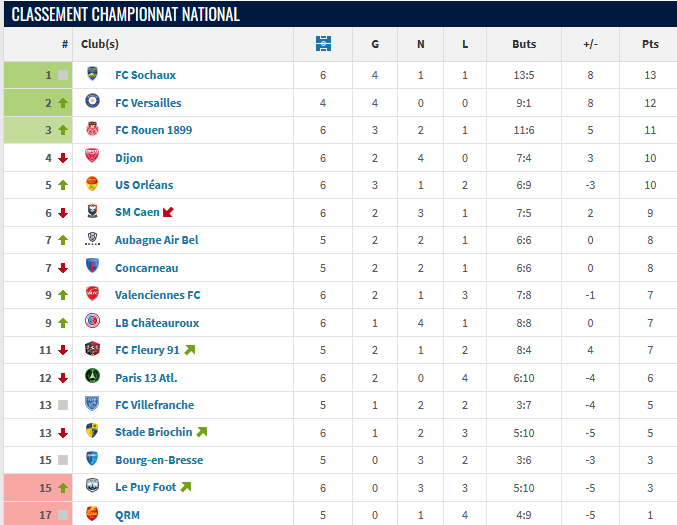
Task: Click the green arrow beside Le Puy Foot
Action: pyautogui.click(x=185, y=487)
